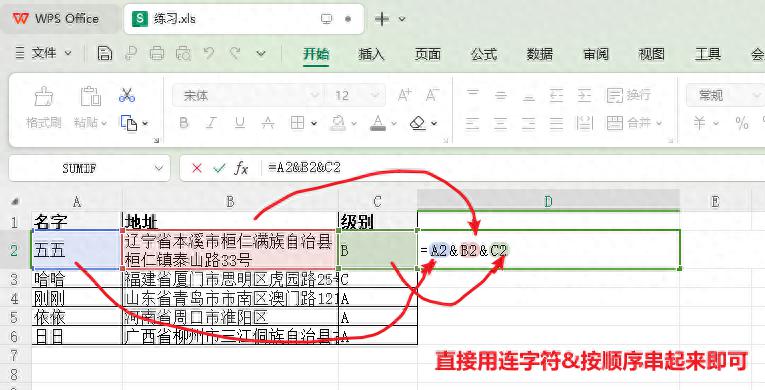Click the Print Preview icon
The image size is (765, 390).
pyautogui.click(x=183, y=53)
